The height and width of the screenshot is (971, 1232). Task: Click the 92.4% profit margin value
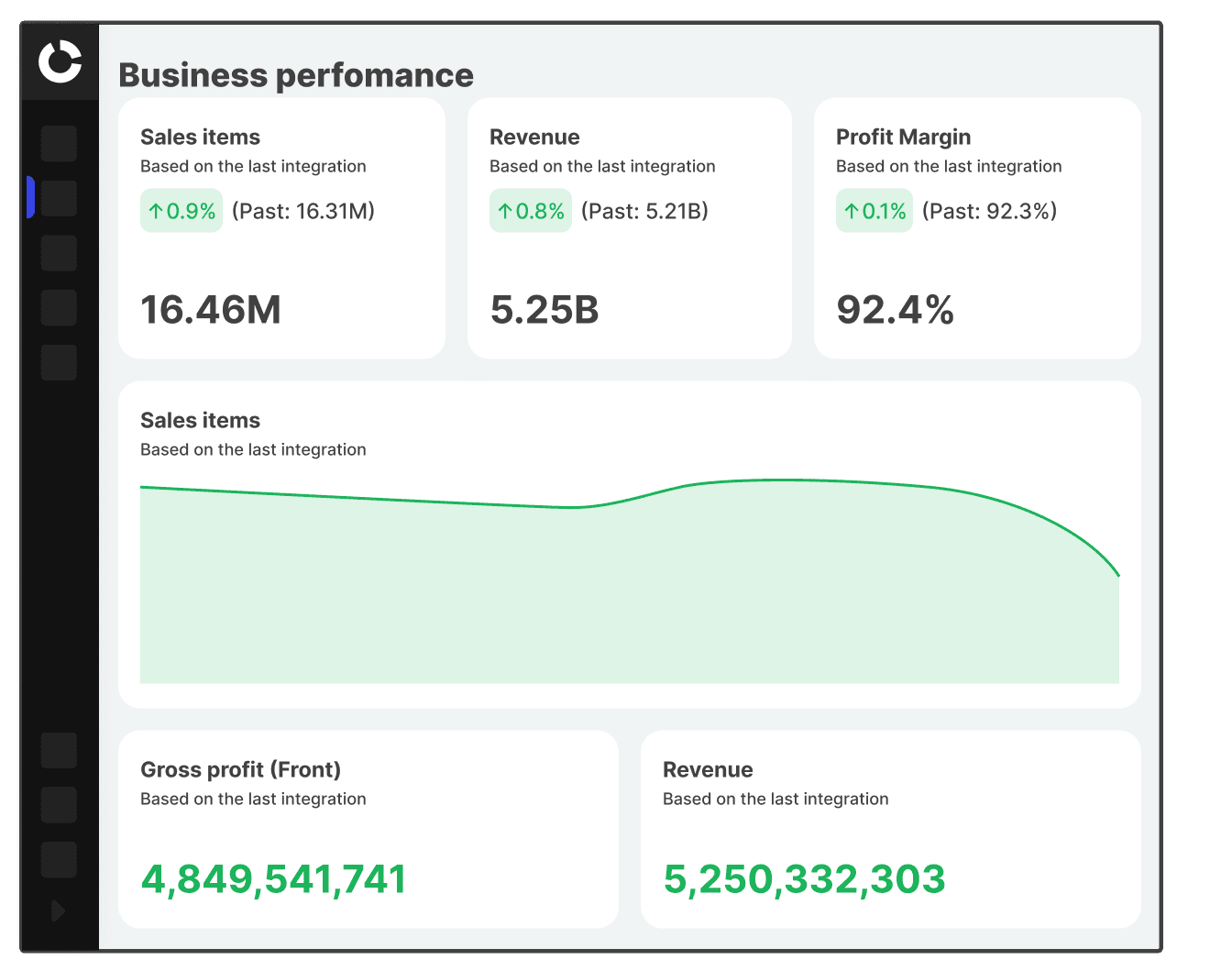895,310
